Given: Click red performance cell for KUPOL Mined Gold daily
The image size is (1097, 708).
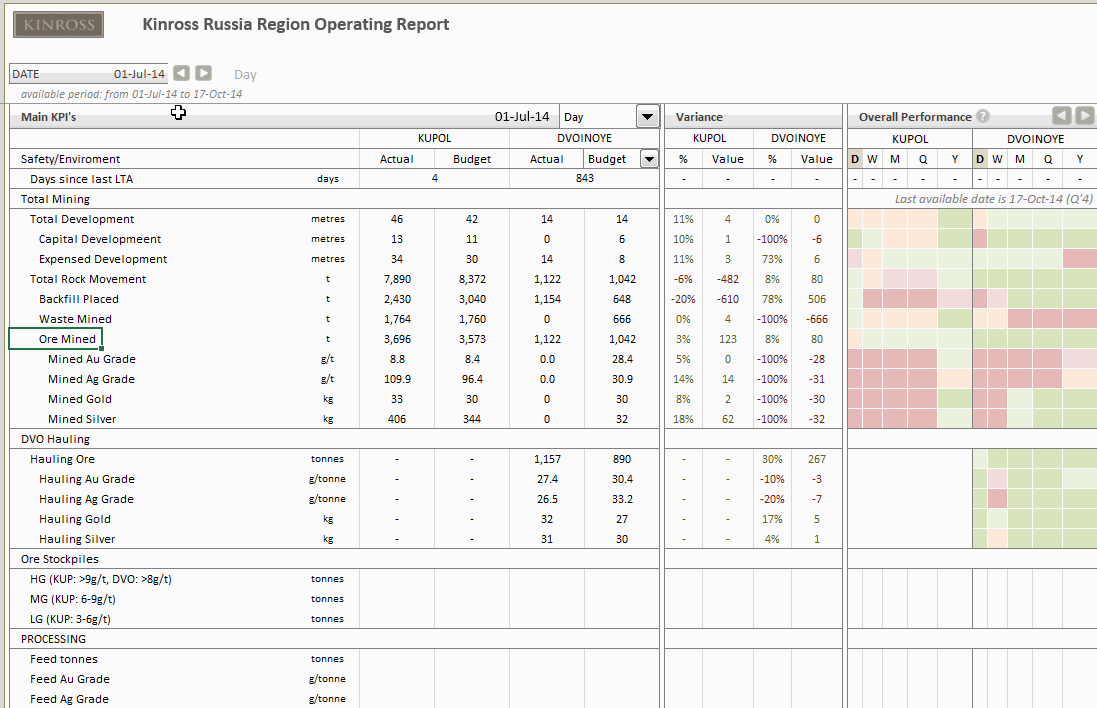Looking at the screenshot, I should click(x=855, y=399).
